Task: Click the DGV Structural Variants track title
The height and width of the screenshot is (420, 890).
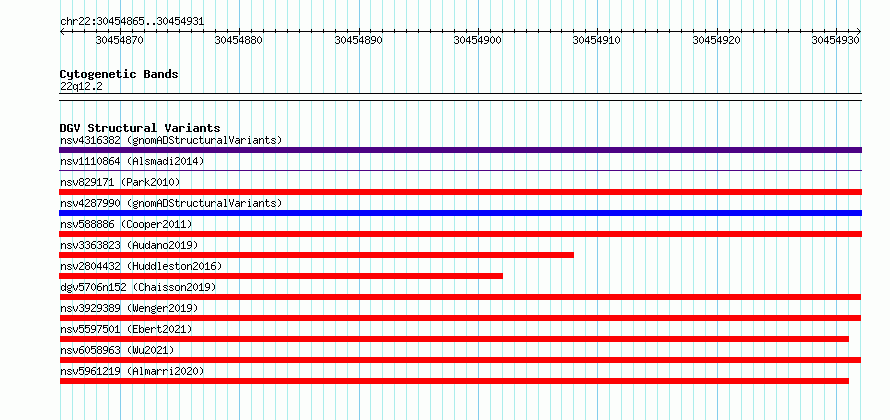Action: click(x=140, y=128)
